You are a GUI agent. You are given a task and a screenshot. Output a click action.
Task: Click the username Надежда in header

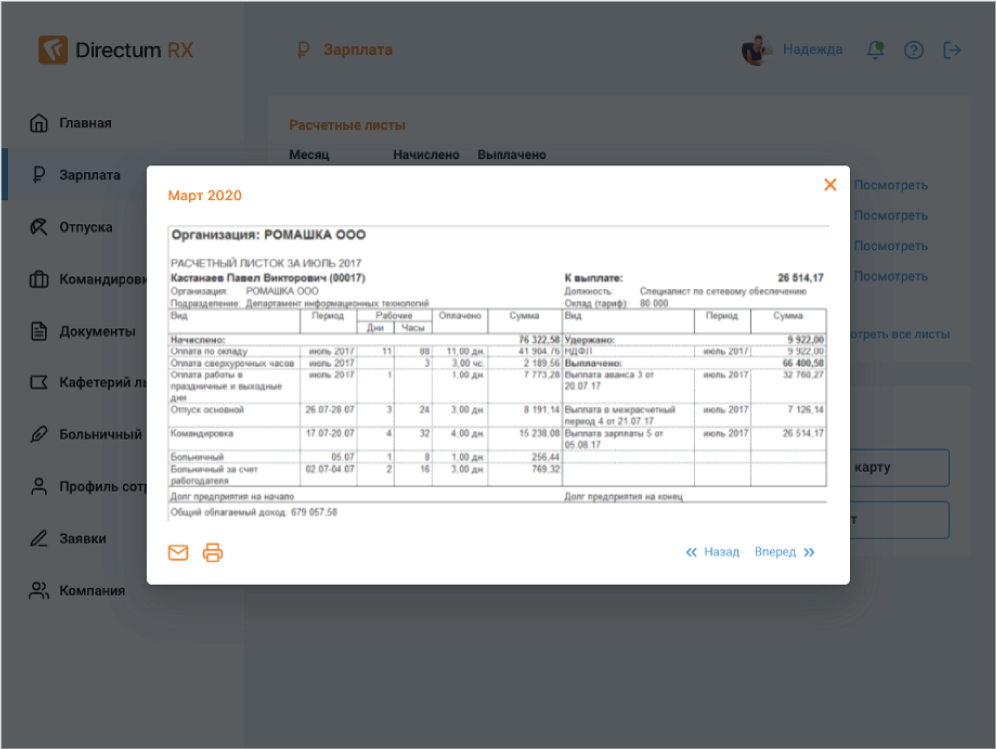point(812,50)
